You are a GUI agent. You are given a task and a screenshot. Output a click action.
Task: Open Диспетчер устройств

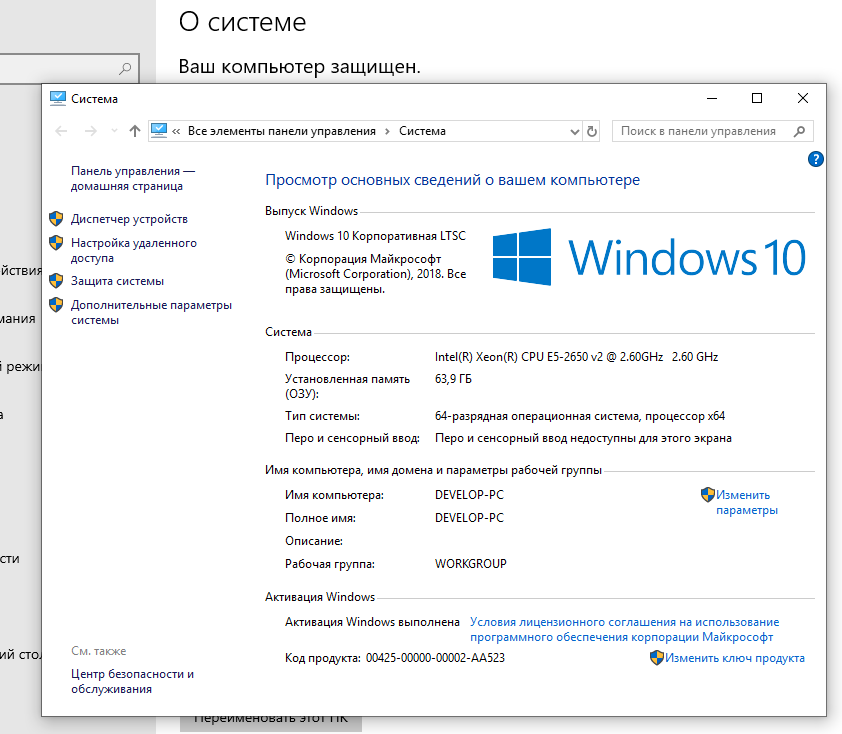coord(129,219)
